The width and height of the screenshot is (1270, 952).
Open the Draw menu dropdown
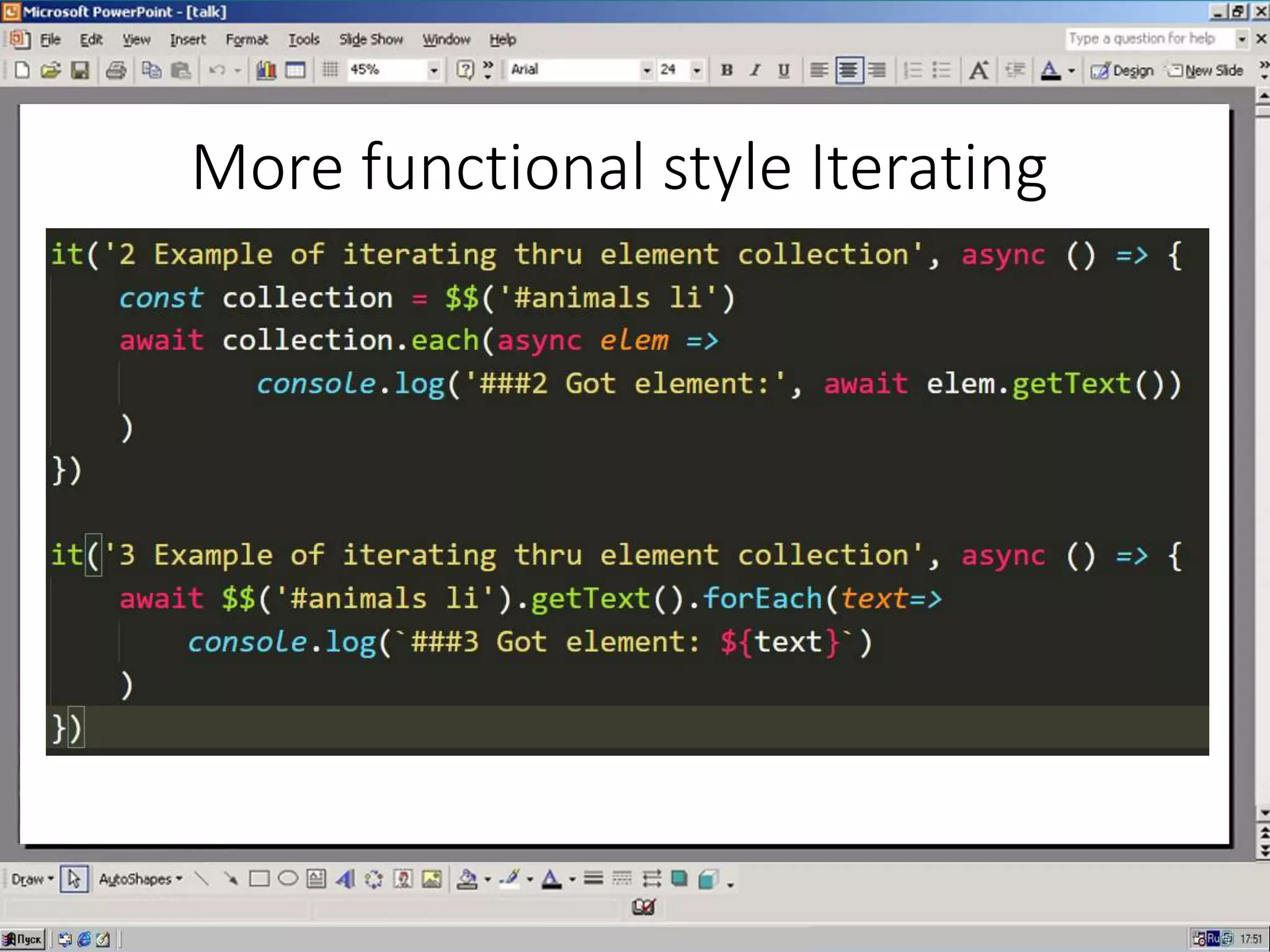32,879
